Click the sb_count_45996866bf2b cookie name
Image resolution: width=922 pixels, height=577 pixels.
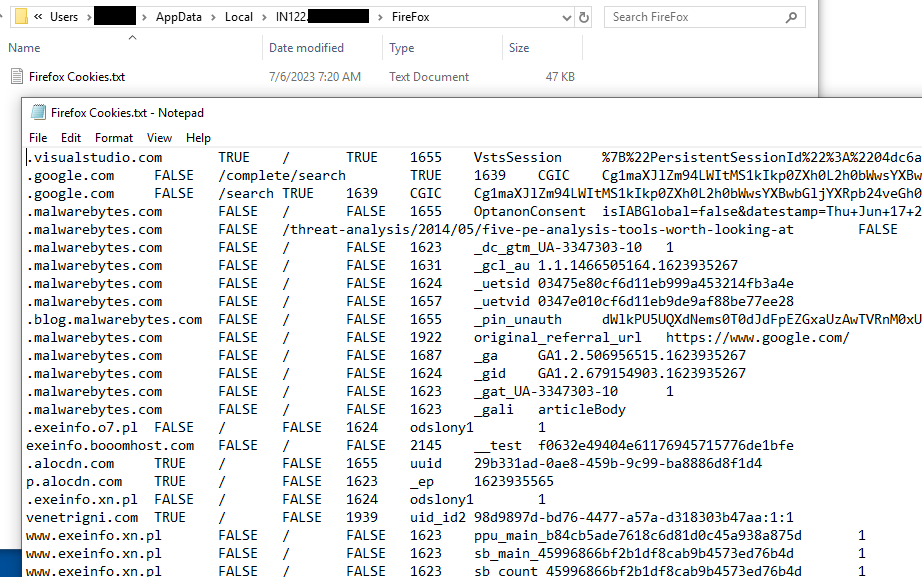point(637,571)
